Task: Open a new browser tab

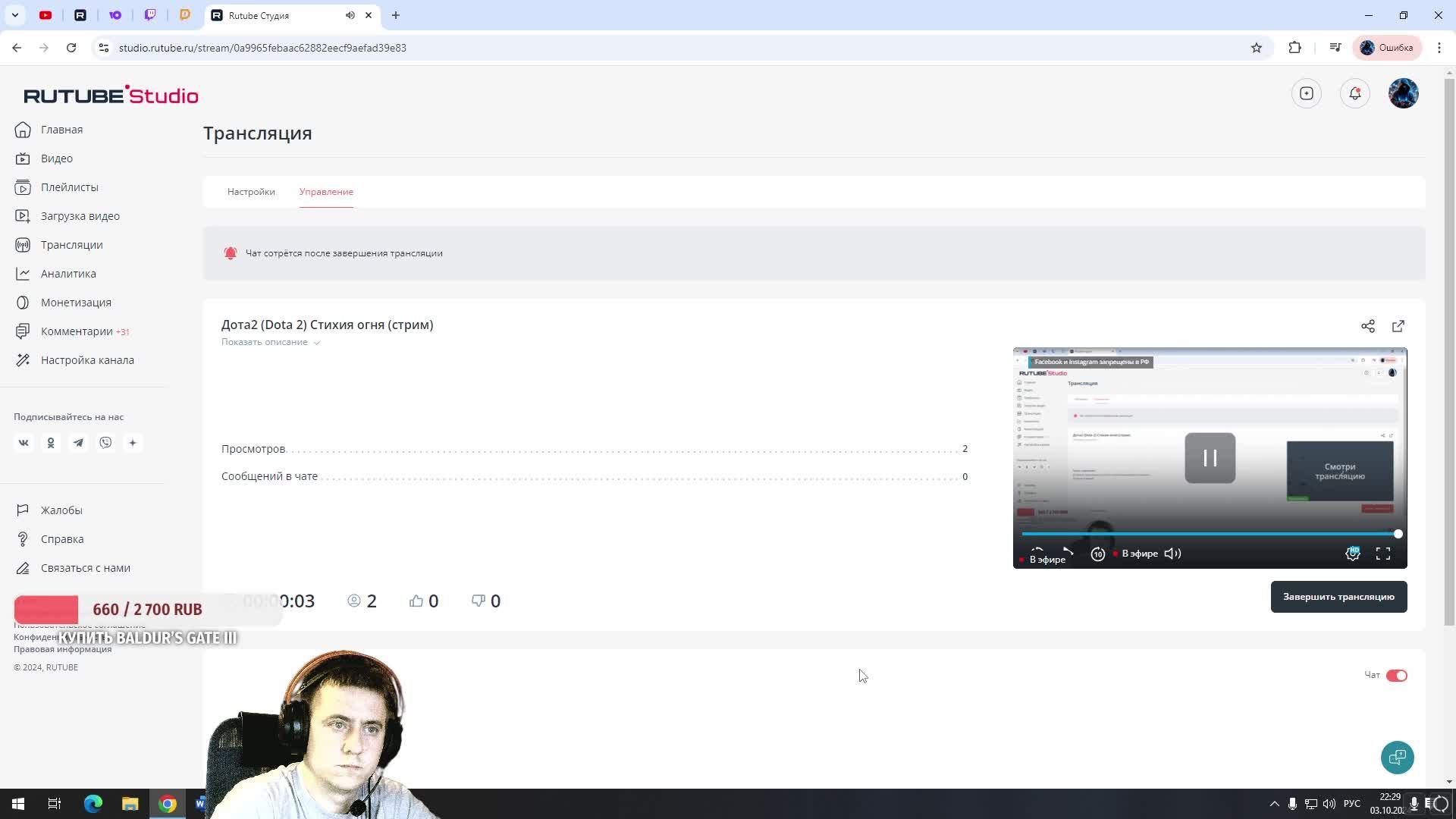Action: click(395, 15)
